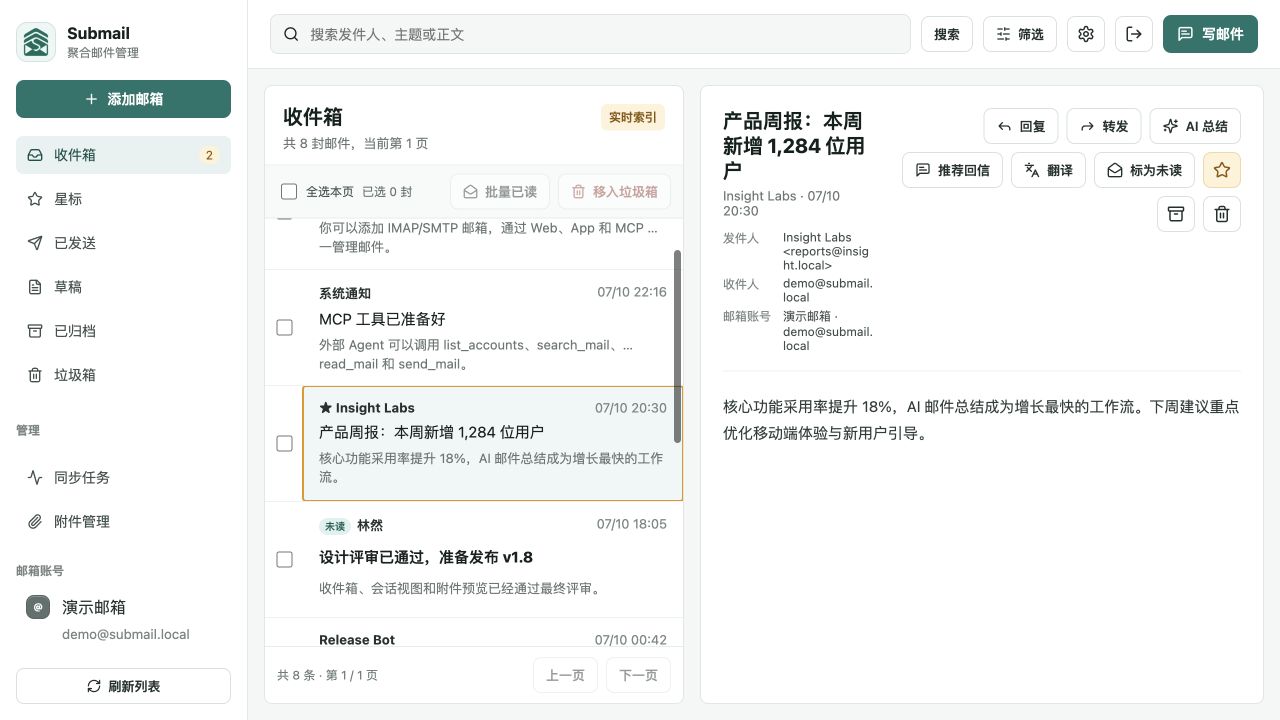Viewport: 1280px width, 720px height.
Task: Open settings via the gear icon
Action: click(x=1086, y=34)
